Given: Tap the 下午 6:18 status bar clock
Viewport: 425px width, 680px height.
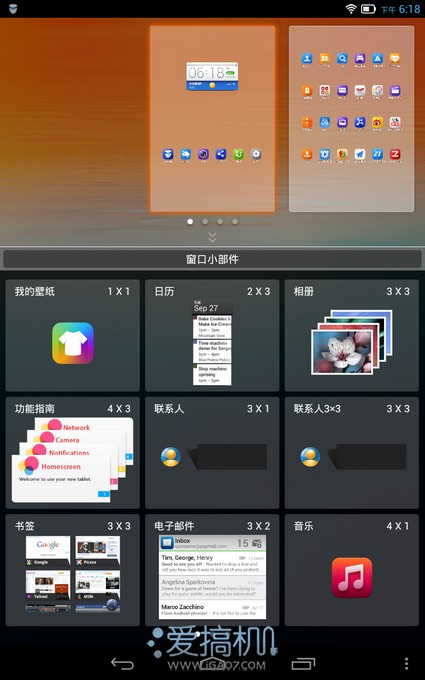Looking at the screenshot, I should (x=400, y=9).
